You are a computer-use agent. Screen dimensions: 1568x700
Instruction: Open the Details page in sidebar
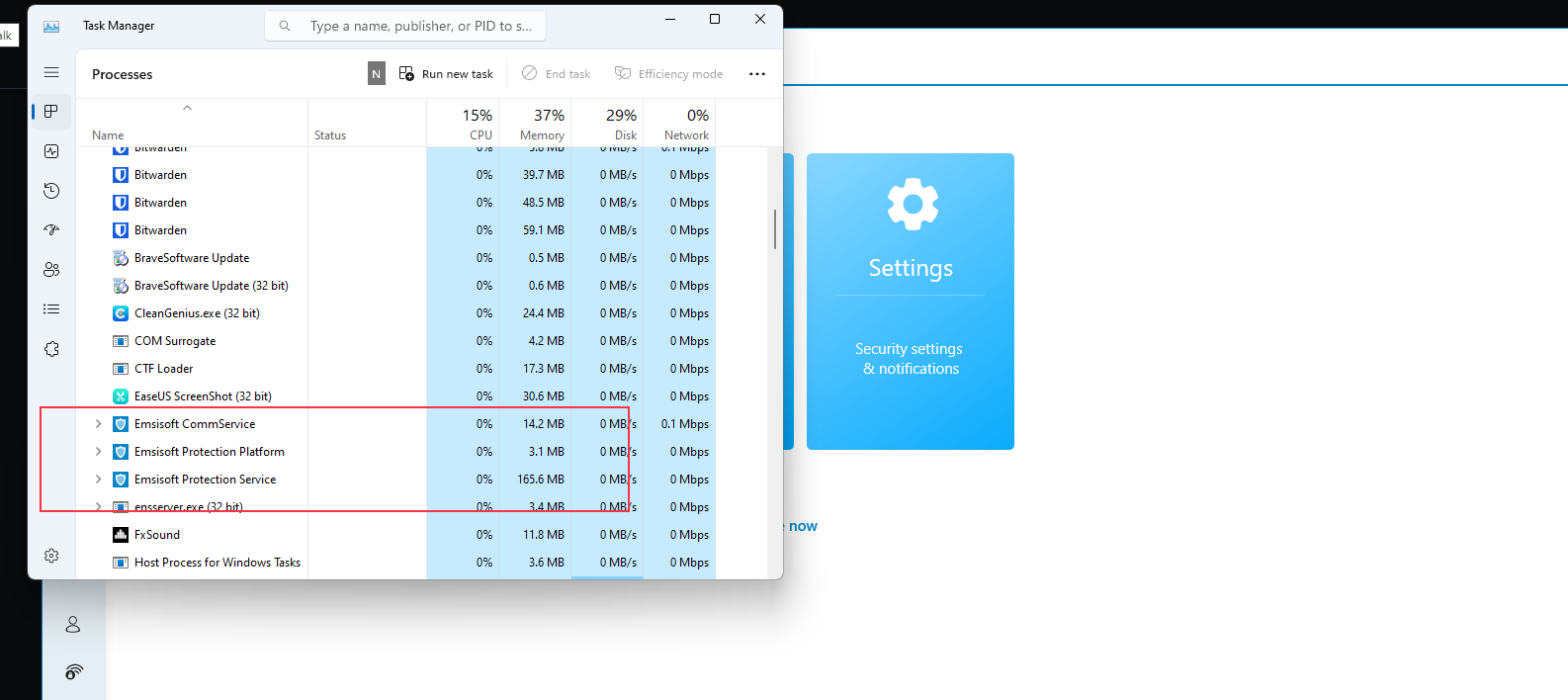click(x=51, y=309)
